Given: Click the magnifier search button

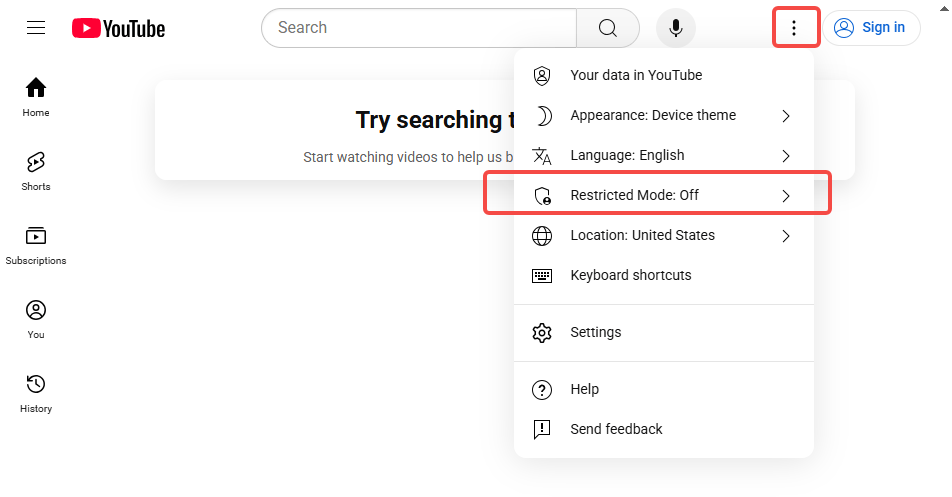Looking at the screenshot, I should point(608,28).
